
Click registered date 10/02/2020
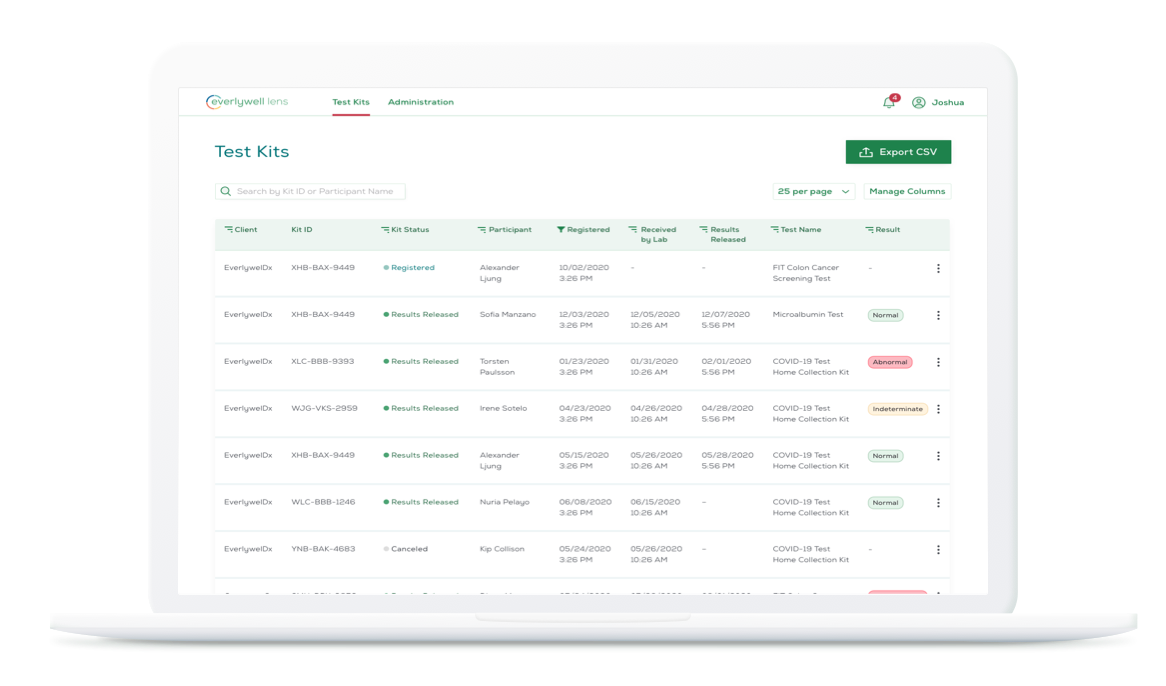point(584,268)
